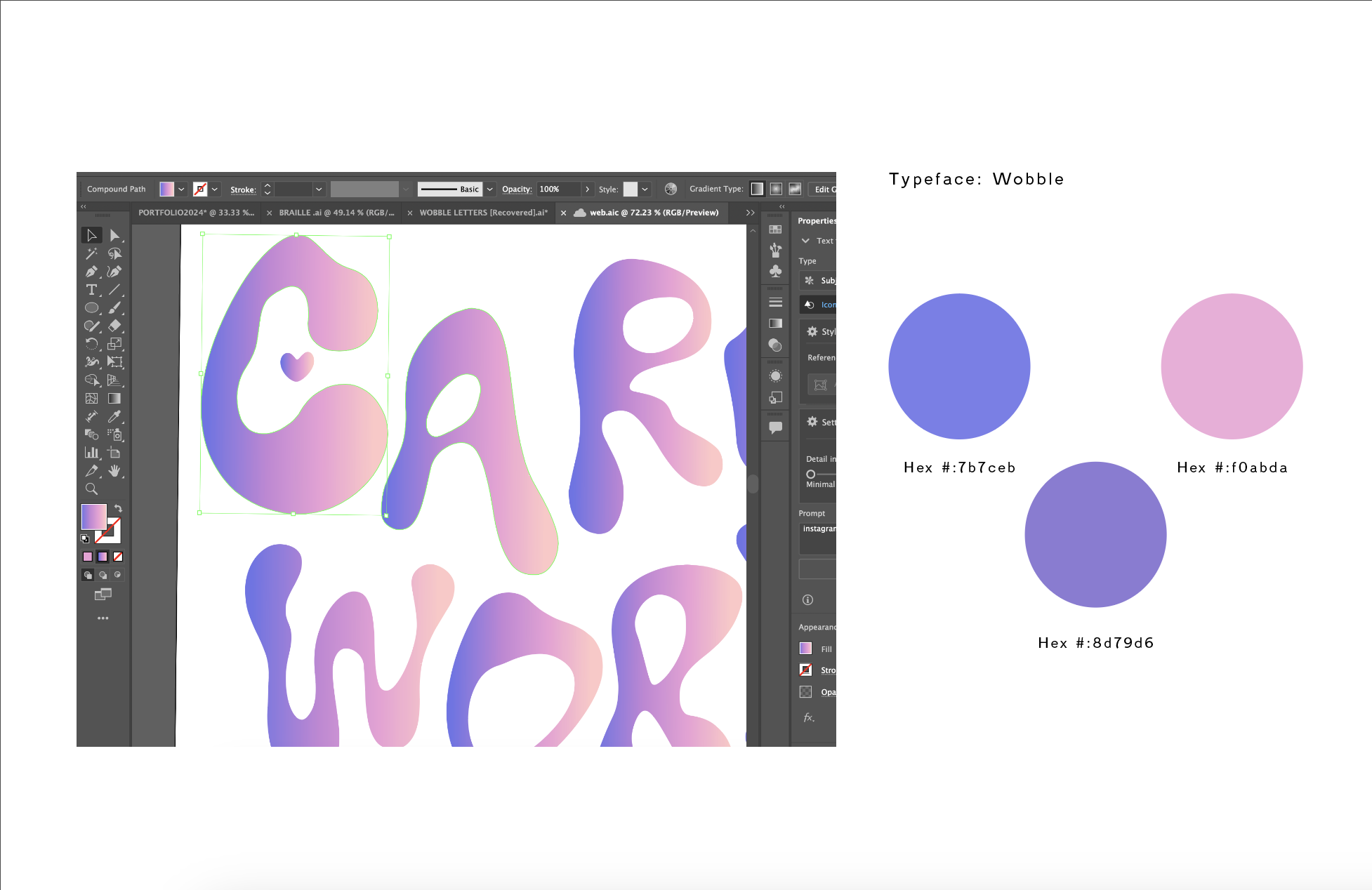
Task: Click the Stroke label link
Action: 243,190
